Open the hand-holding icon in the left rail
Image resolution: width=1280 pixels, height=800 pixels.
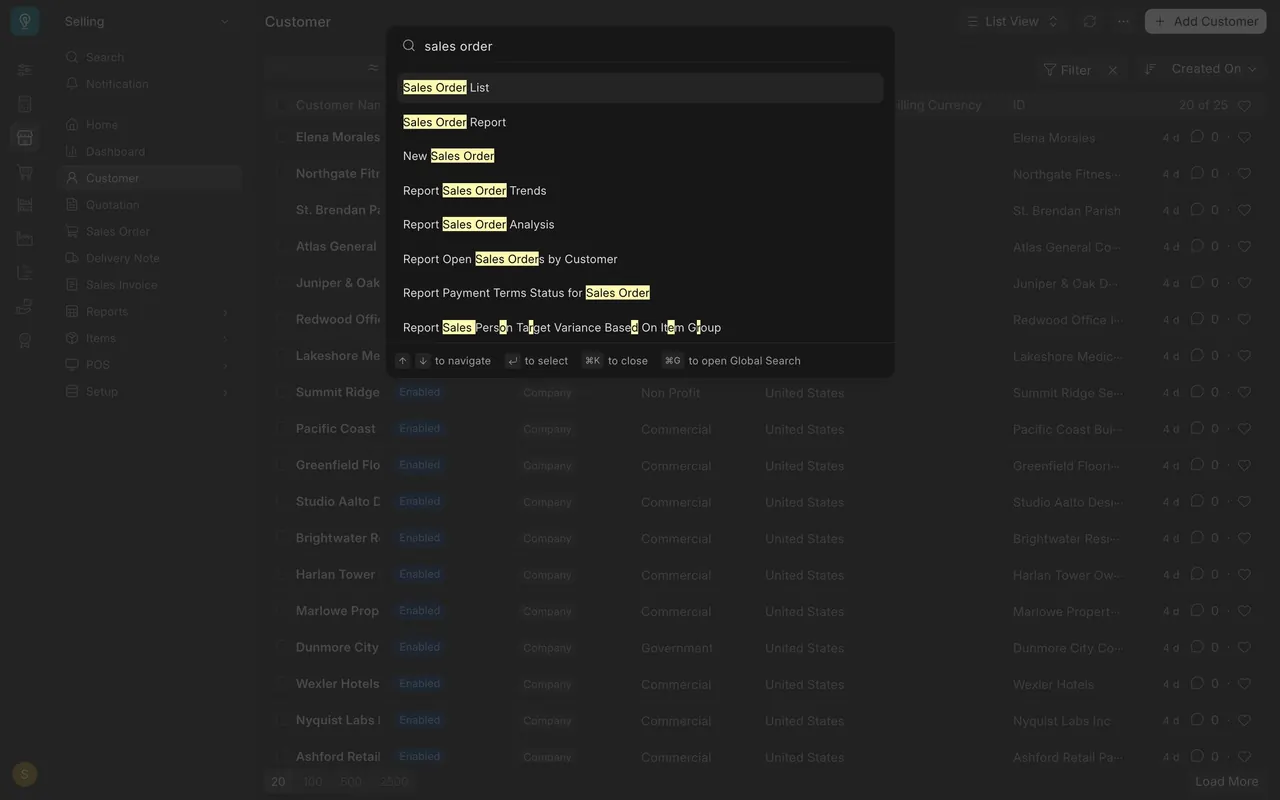tap(25, 306)
